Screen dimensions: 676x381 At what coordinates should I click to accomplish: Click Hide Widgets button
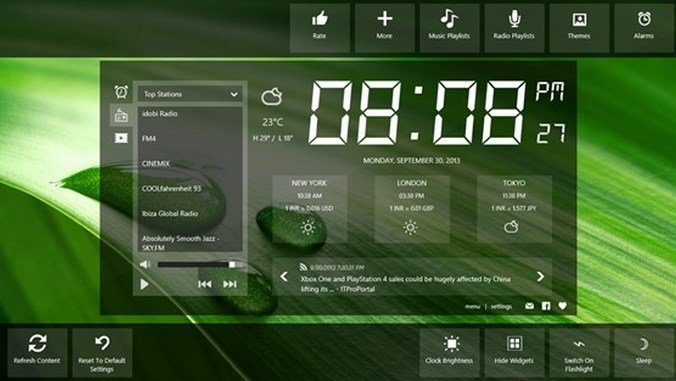[514, 353]
